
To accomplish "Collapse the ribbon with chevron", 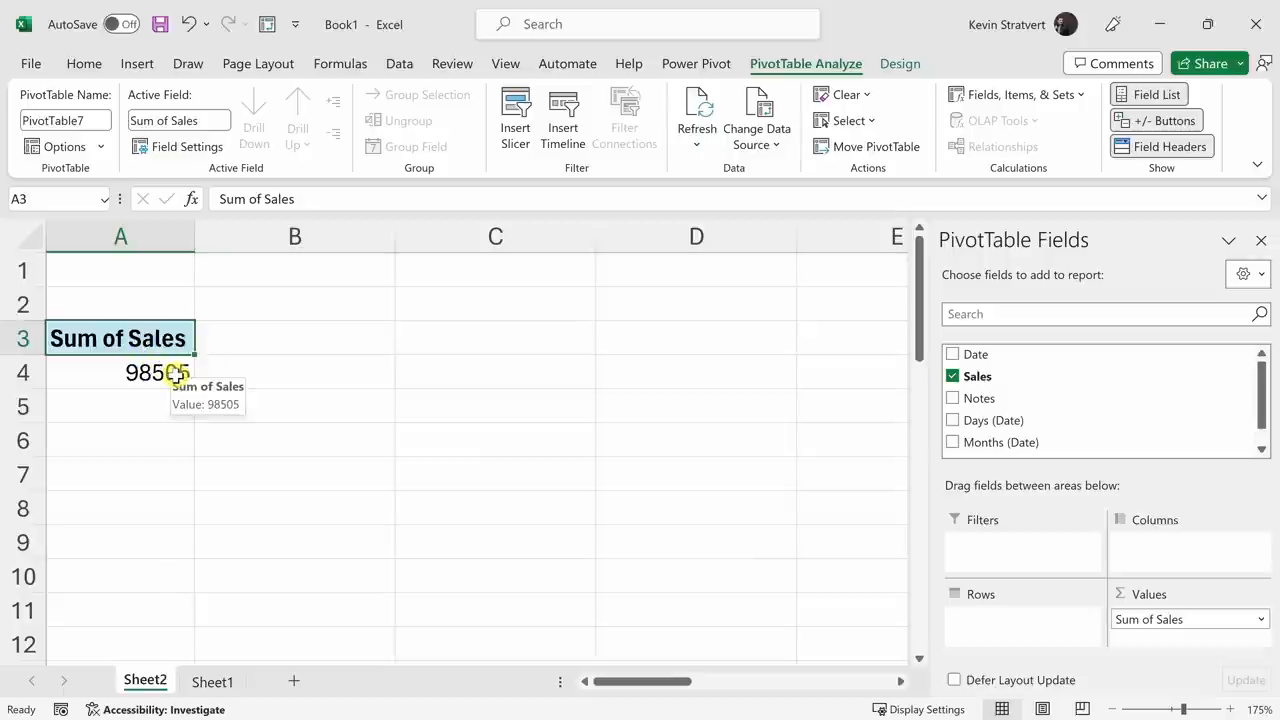I will point(1257,164).
